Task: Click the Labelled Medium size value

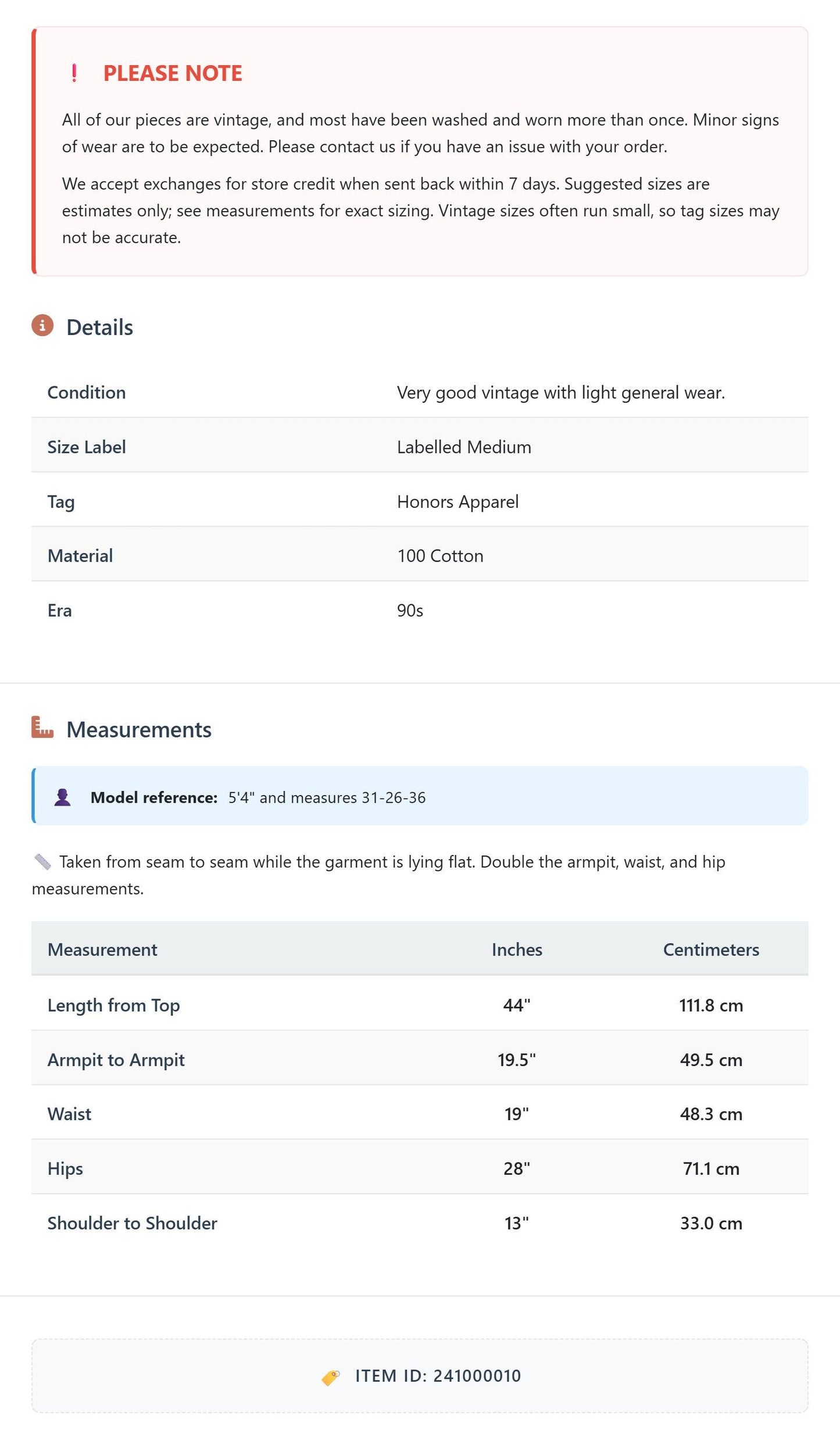Action: (x=464, y=447)
